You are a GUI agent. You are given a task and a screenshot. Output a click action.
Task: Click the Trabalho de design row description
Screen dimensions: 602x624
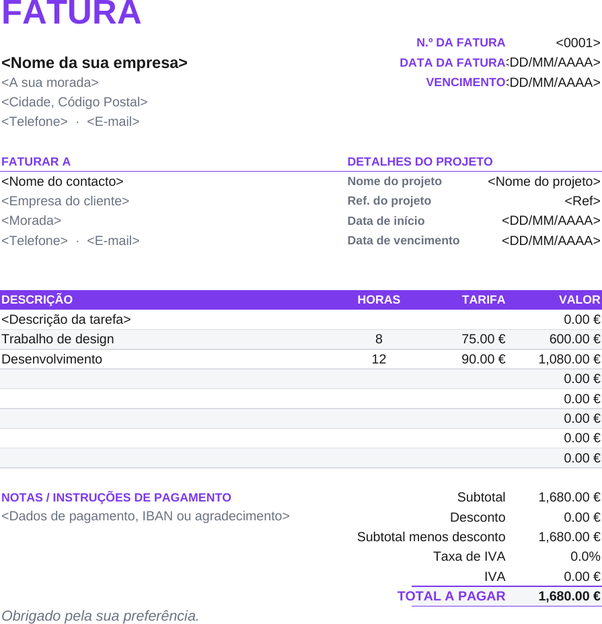[x=58, y=339]
